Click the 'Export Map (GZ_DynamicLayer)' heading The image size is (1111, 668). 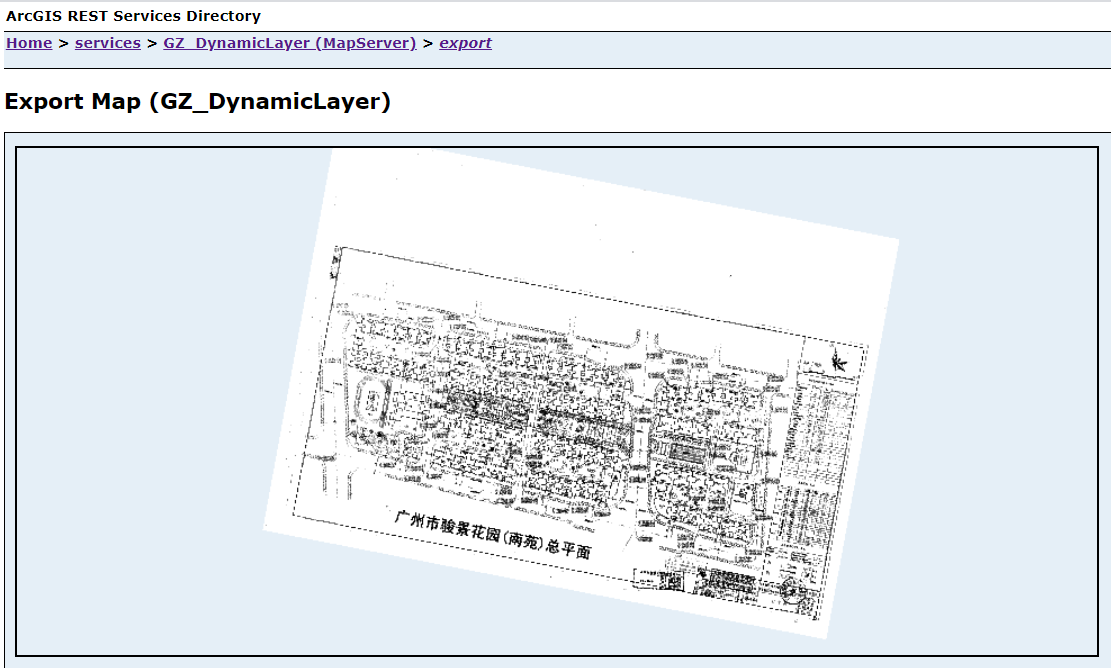pyautogui.click(x=198, y=101)
